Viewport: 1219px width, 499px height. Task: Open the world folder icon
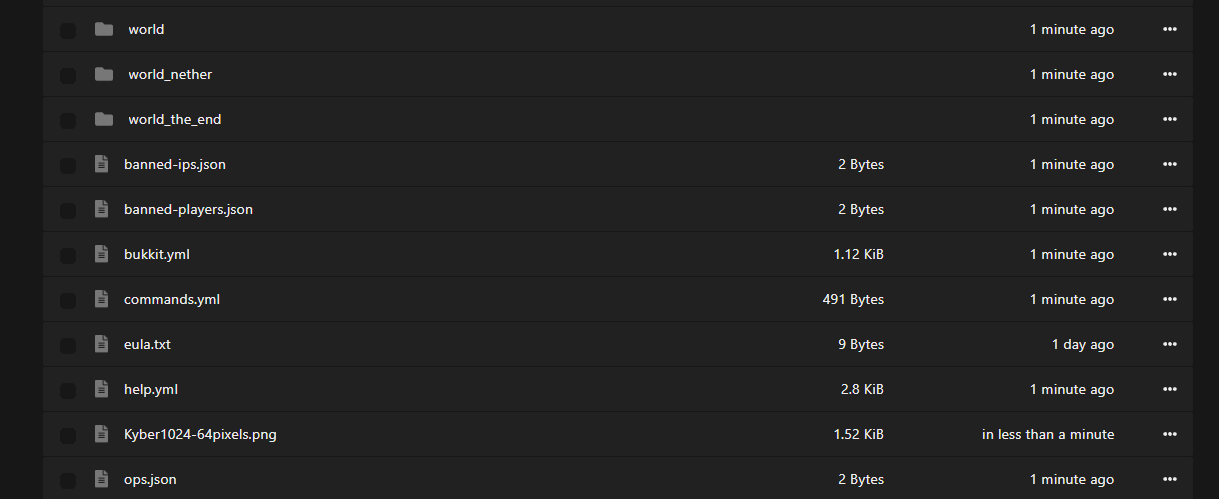tap(104, 29)
